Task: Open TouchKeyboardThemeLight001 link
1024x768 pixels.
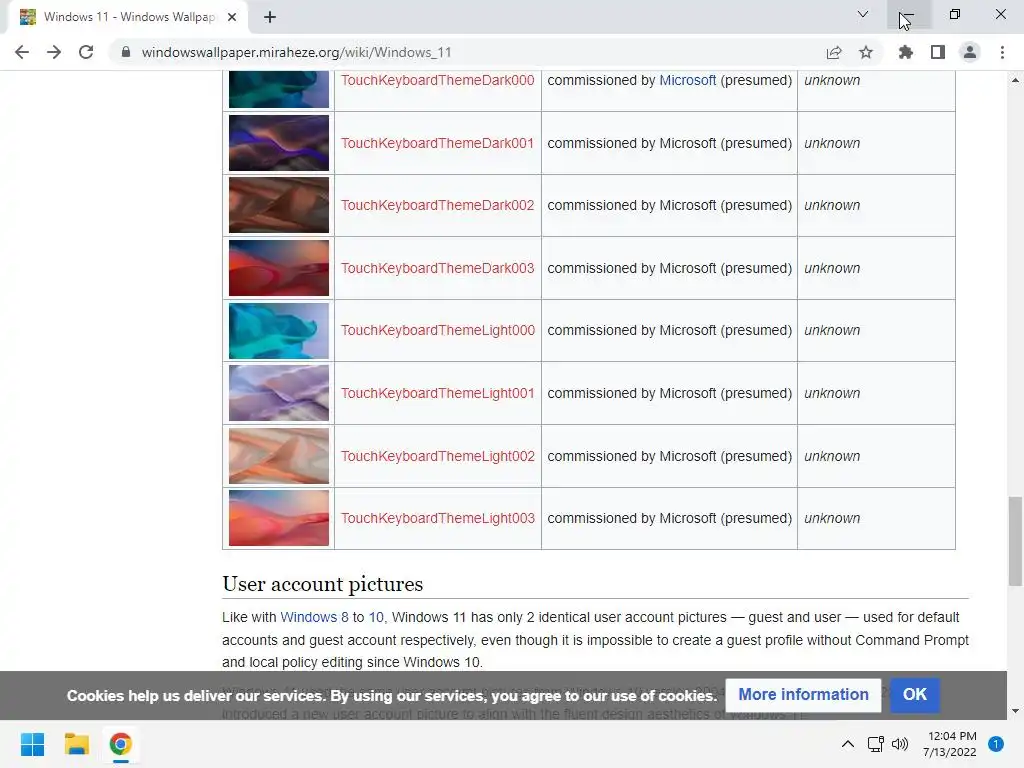Action: point(438,393)
